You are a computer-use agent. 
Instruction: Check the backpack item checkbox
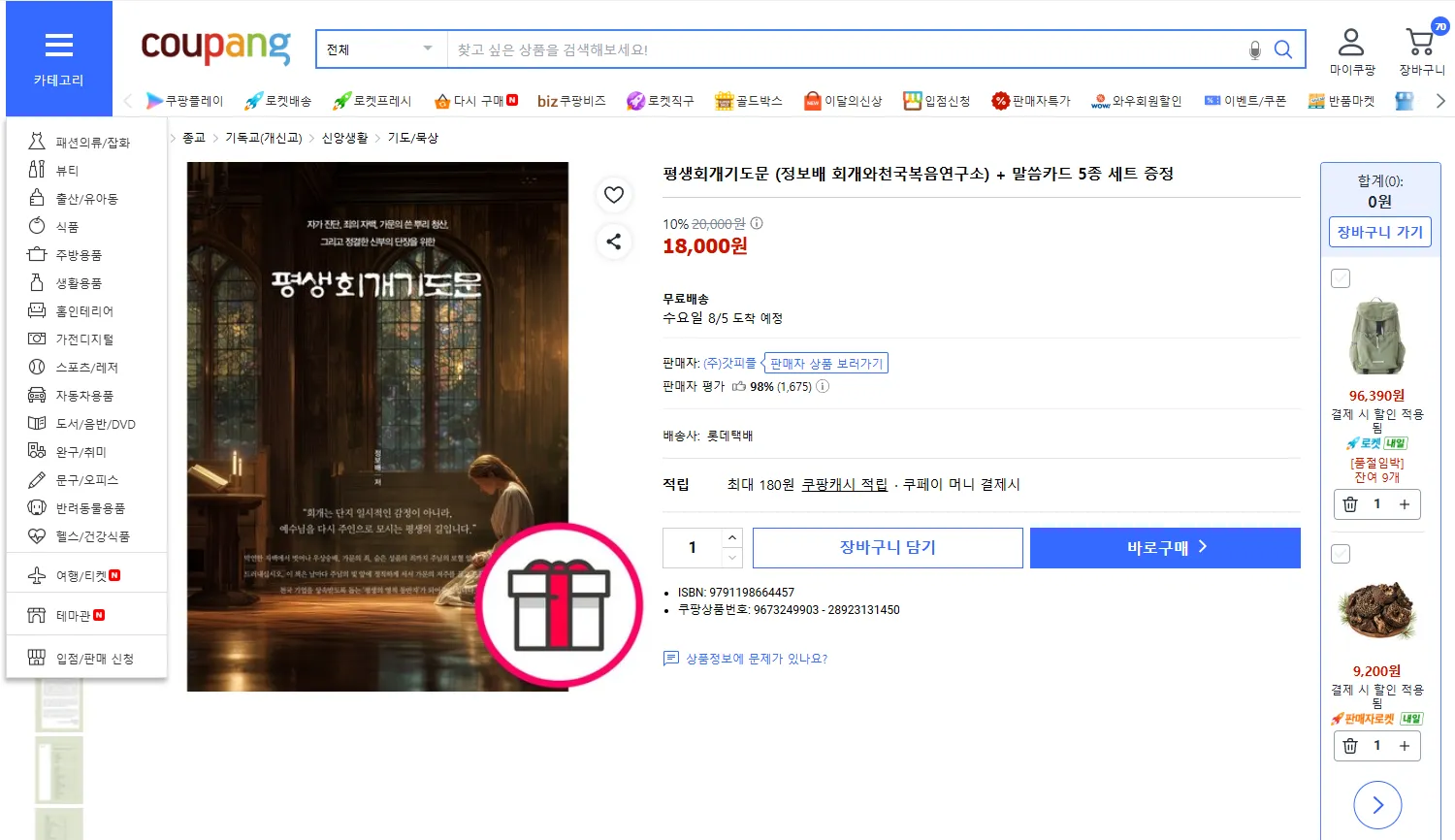coord(1341,278)
